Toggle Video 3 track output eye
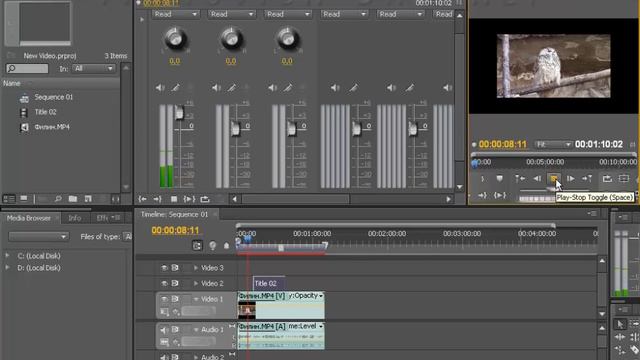Viewport: 640px width, 360px height. pyautogui.click(x=164, y=268)
